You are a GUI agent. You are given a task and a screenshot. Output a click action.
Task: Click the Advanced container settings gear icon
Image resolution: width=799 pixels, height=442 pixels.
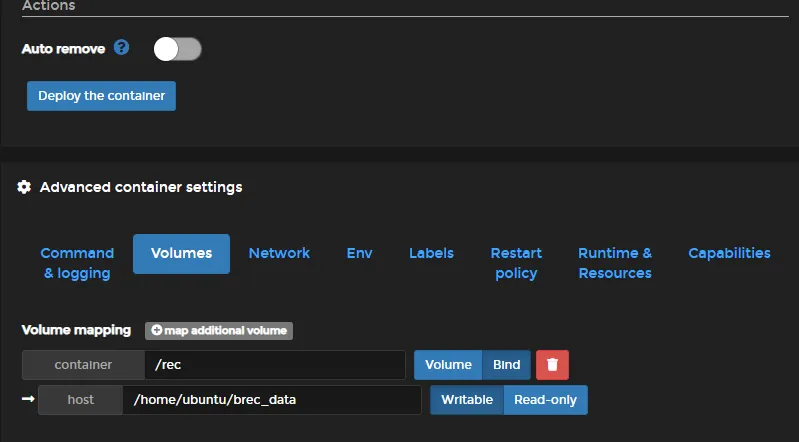click(25, 187)
